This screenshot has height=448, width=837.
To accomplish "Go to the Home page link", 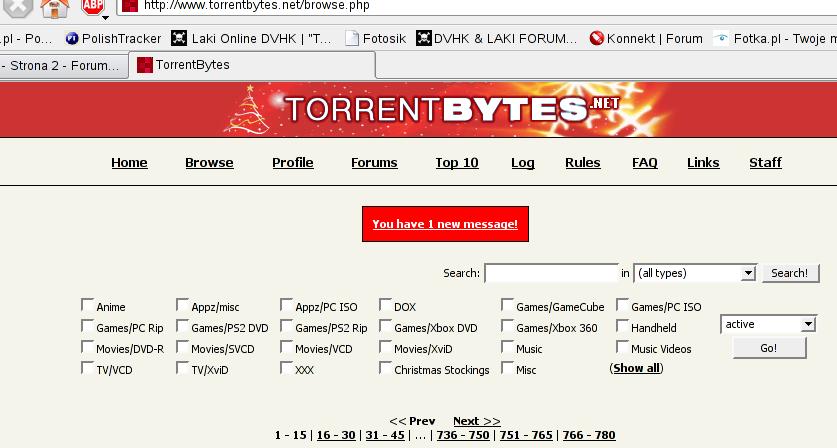I will click(x=129, y=162).
